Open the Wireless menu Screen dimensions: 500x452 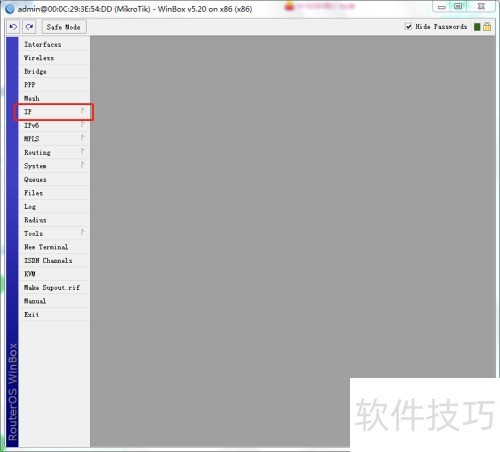54,58
